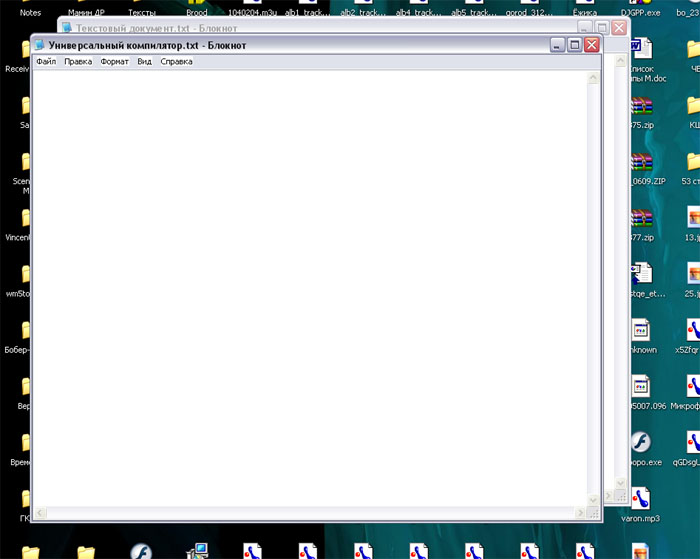Click the Notepad icon in Текстовый документ title bar

67,28
